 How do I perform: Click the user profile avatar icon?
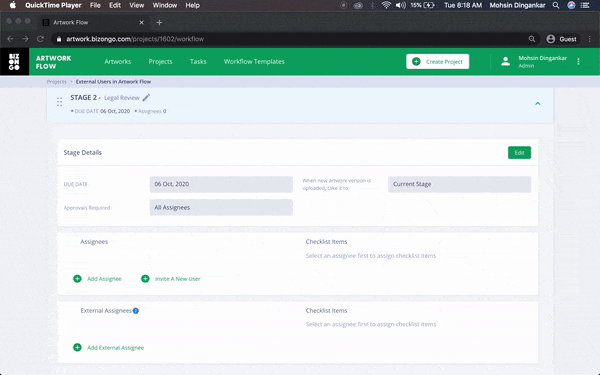pos(505,62)
